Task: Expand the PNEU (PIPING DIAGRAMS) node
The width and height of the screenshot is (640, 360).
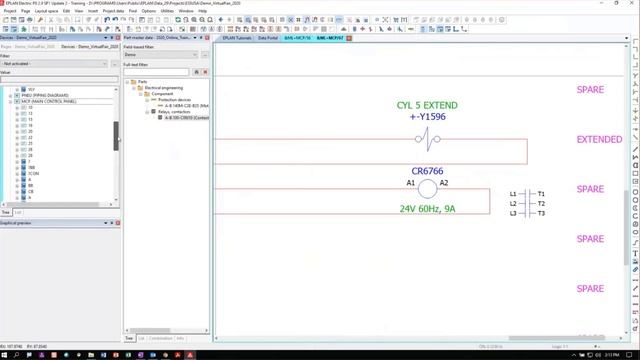Action: coord(11,96)
